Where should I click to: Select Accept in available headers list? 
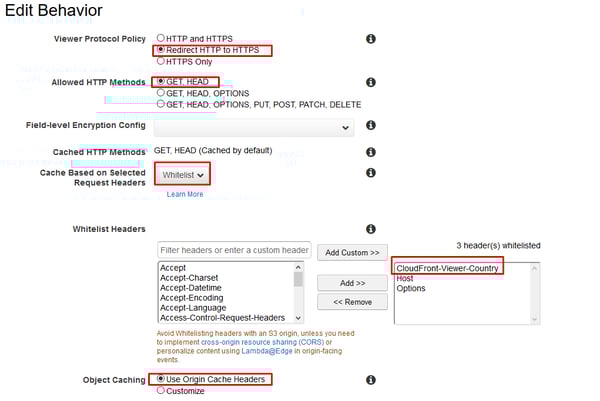(173, 268)
